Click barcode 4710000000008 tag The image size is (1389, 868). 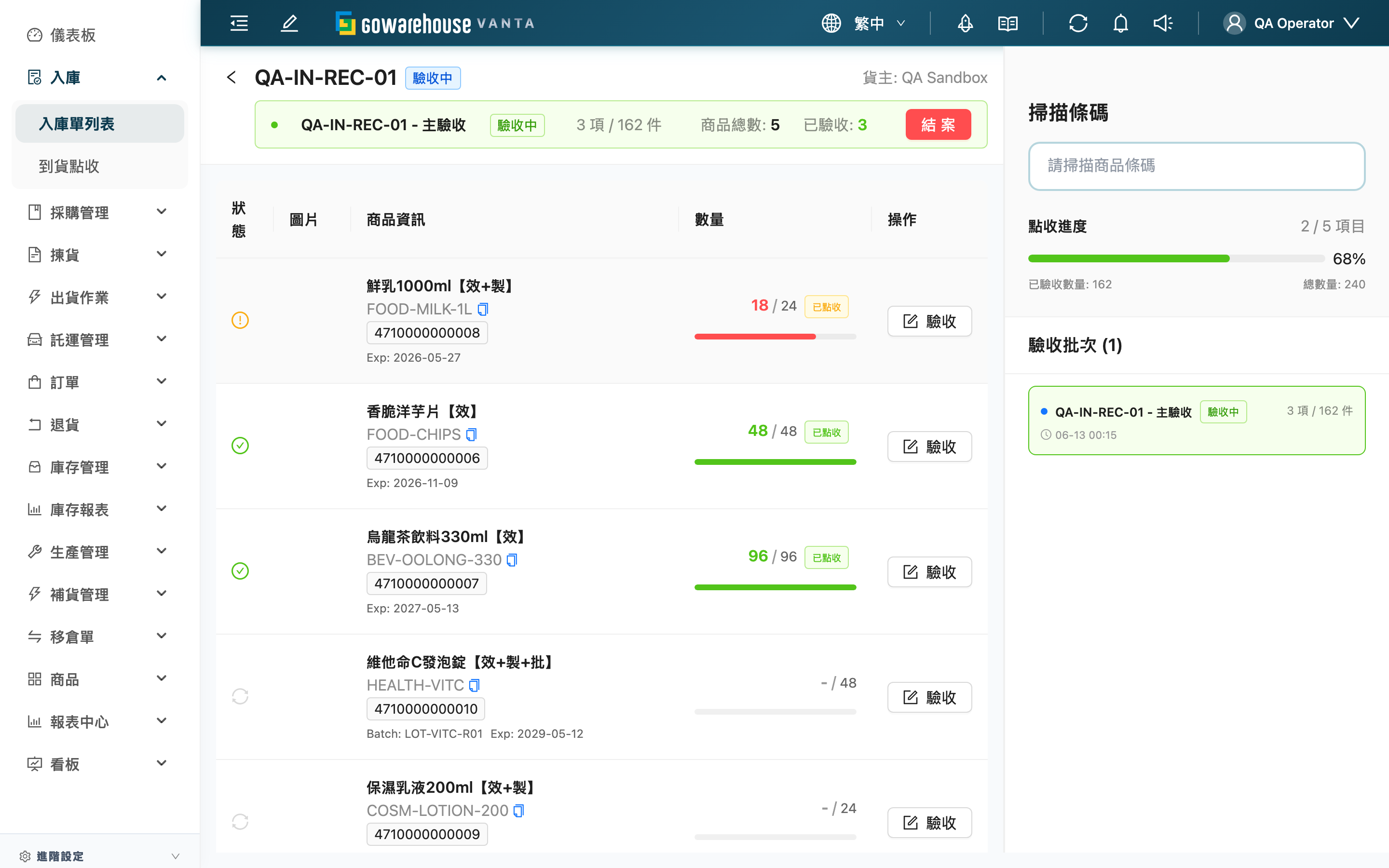point(427,333)
